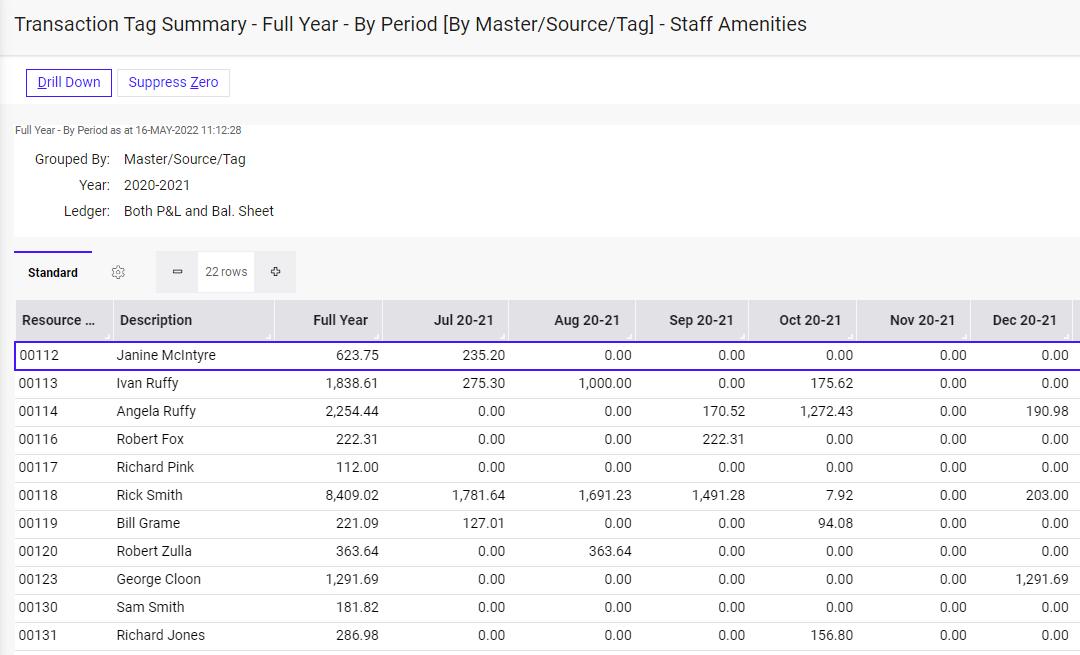Click the 22 rows indicator
The width and height of the screenshot is (1080, 655).
[x=225, y=271]
